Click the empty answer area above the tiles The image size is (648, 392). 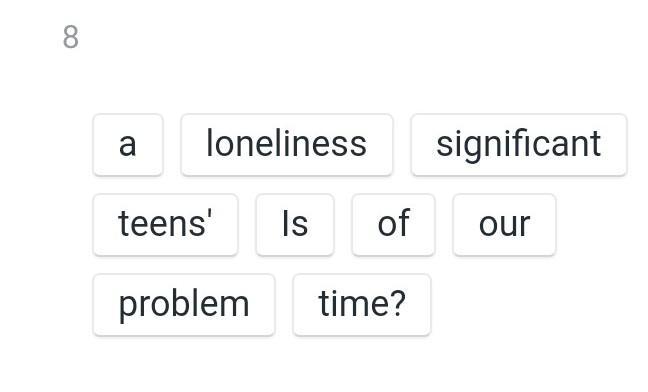coord(360,78)
